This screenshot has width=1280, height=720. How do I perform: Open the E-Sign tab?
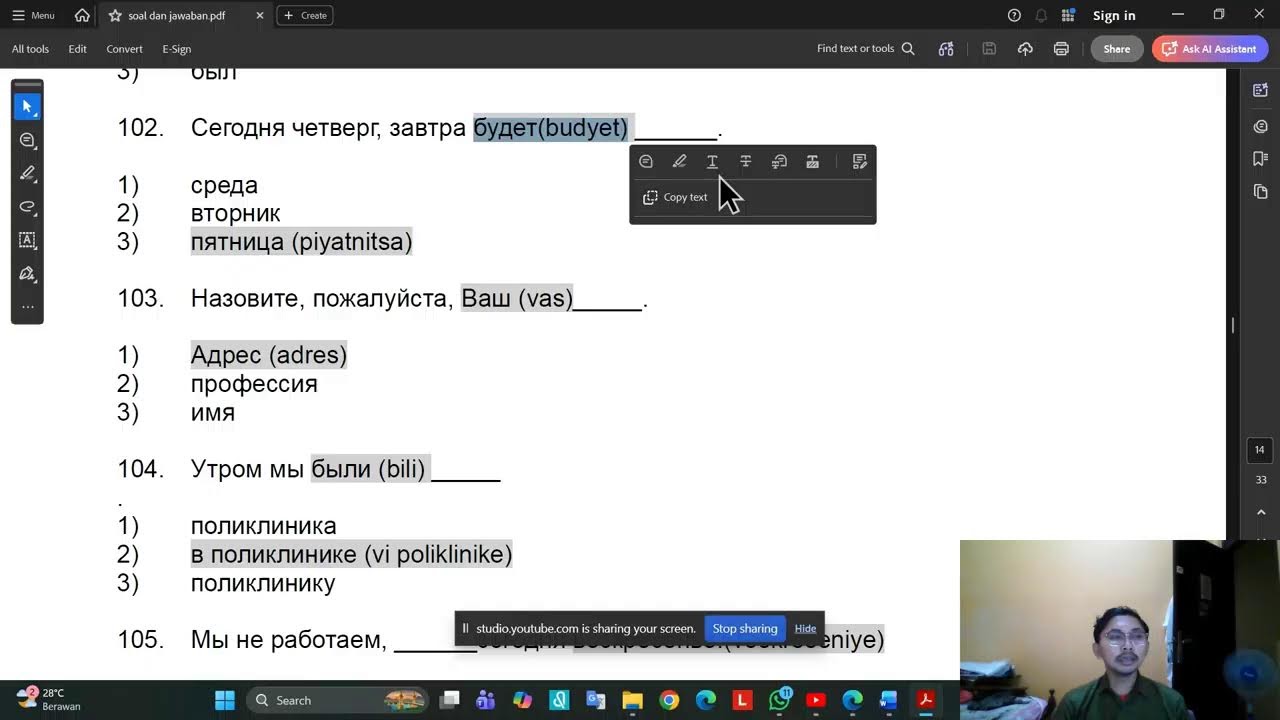point(176,49)
